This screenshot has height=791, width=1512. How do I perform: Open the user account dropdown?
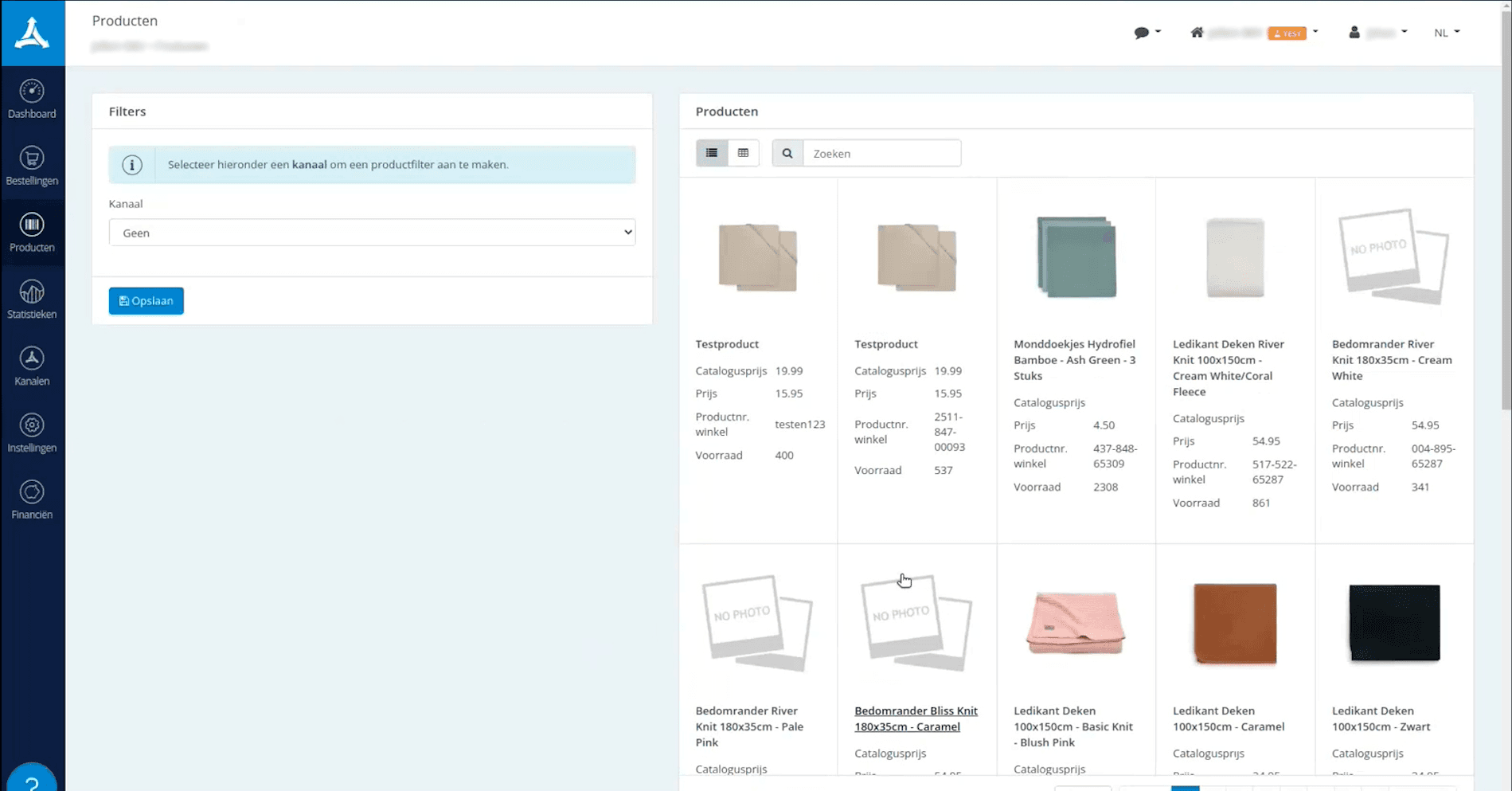[1377, 33]
